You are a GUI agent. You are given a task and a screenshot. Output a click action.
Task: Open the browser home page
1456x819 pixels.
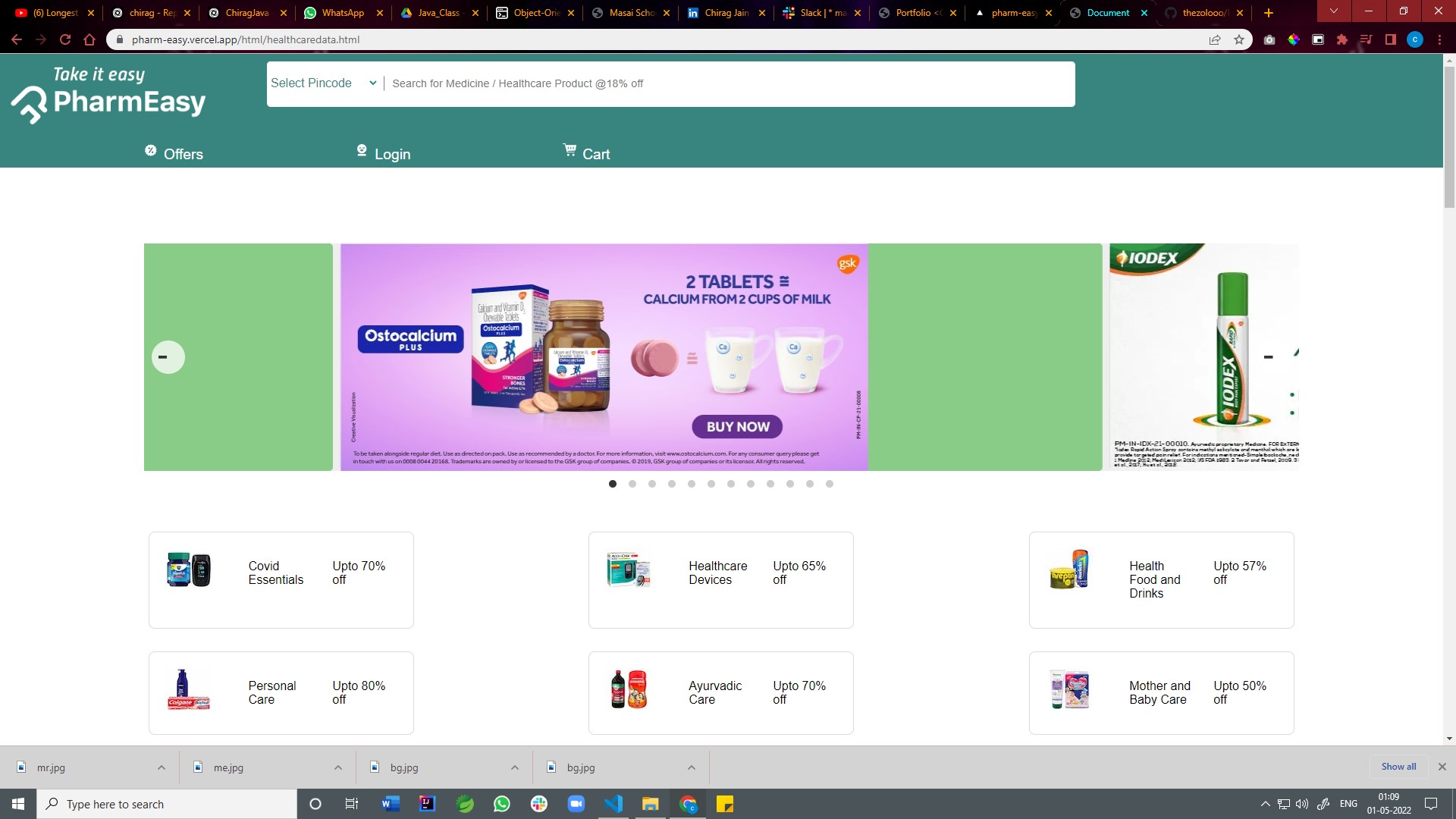(x=89, y=39)
